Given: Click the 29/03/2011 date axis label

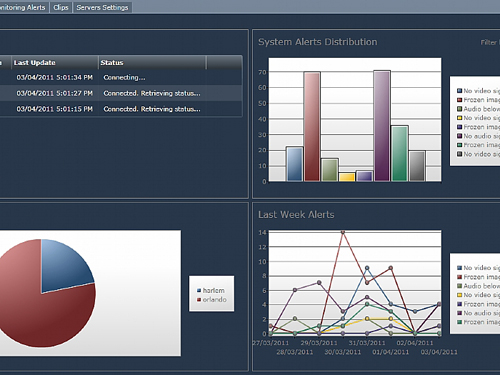Looking at the screenshot, I should (319, 343).
